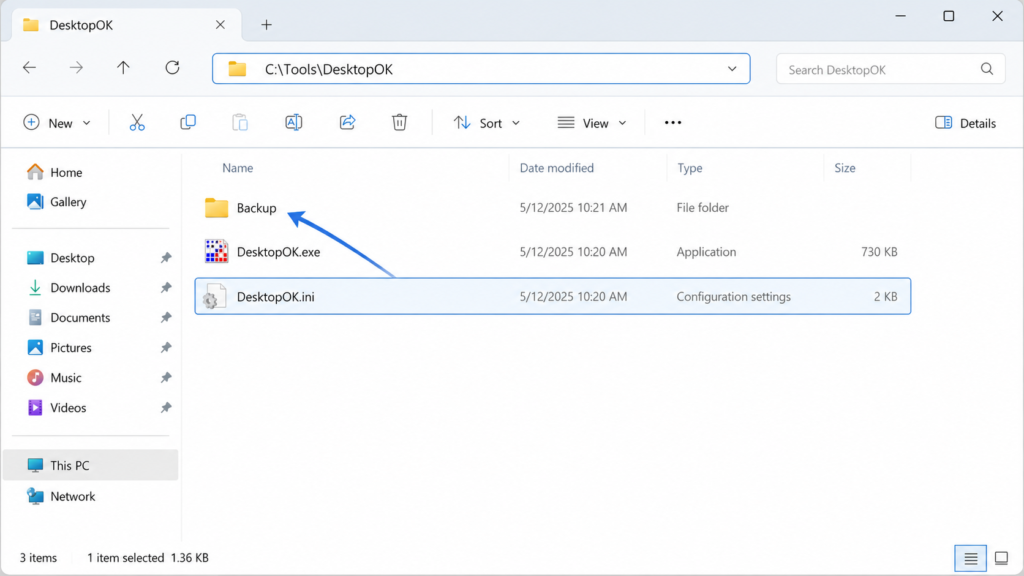Select the Backup folder icon
Image resolution: width=1024 pixels, height=576 pixels.
click(x=216, y=208)
